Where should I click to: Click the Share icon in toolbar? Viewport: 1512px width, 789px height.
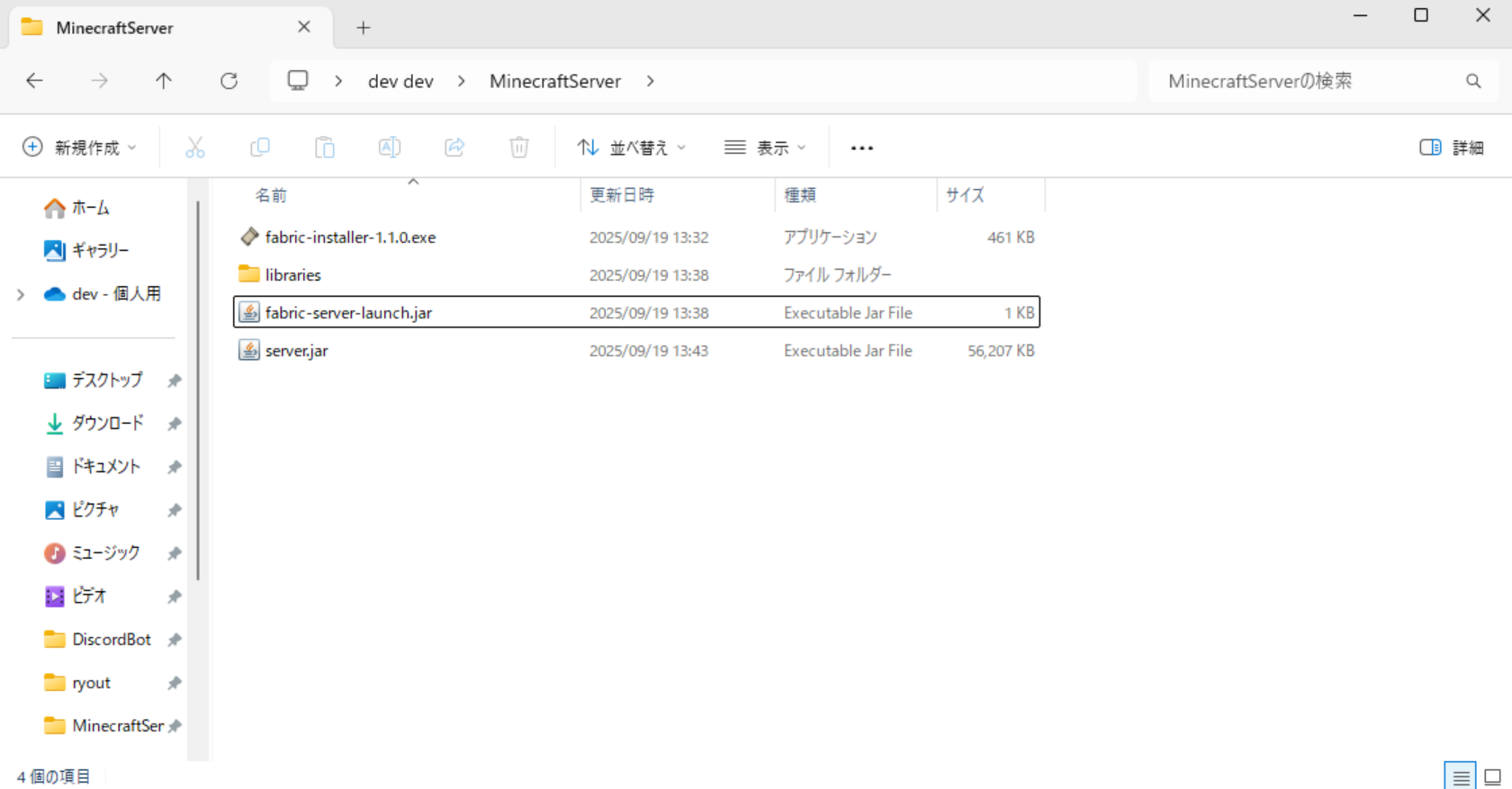pyautogui.click(x=454, y=148)
